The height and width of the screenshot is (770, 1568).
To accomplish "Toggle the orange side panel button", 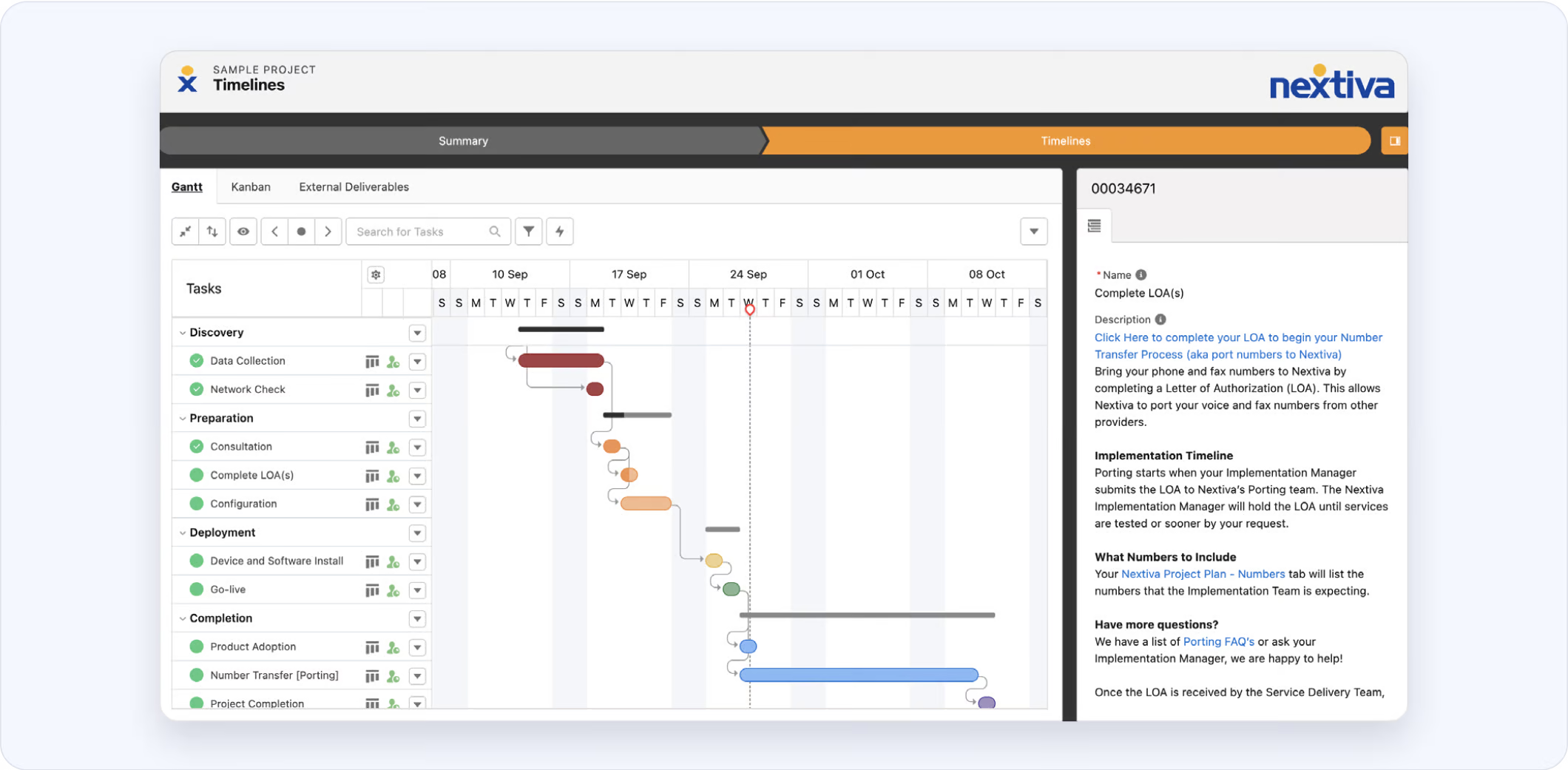I will click(x=1394, y=141).
